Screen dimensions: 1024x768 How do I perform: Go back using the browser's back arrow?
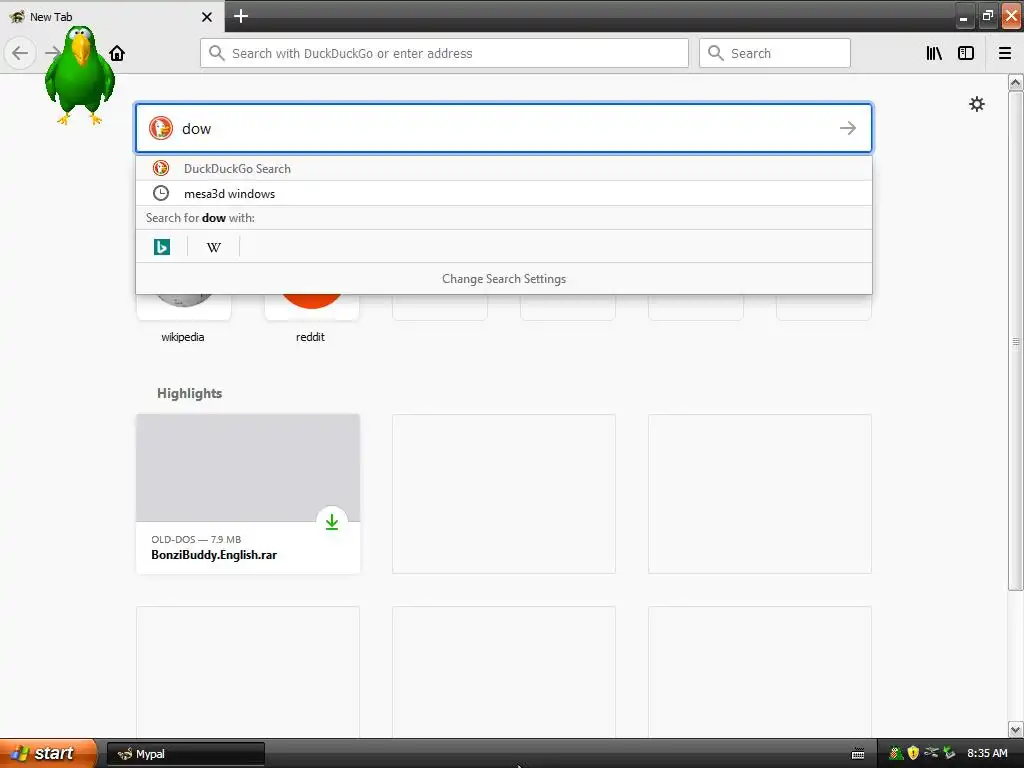pyautogui.click(x=20, y=53)
